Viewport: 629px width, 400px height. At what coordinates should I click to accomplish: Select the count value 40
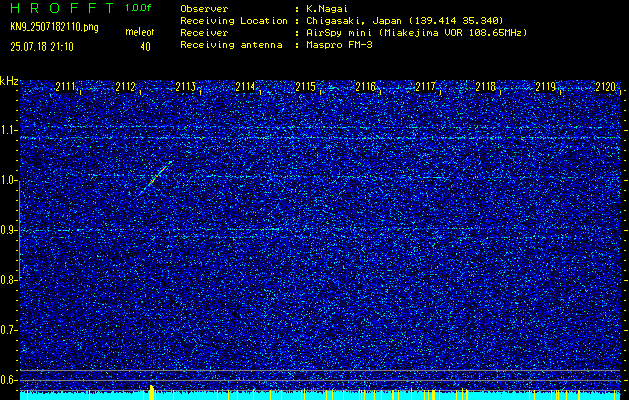coord(145,47)
